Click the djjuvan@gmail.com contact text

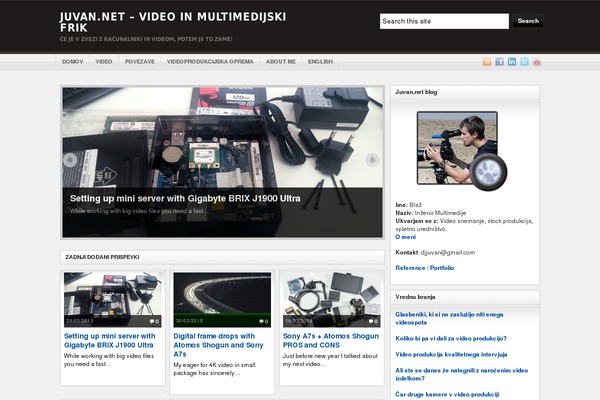tap(448, 253)
